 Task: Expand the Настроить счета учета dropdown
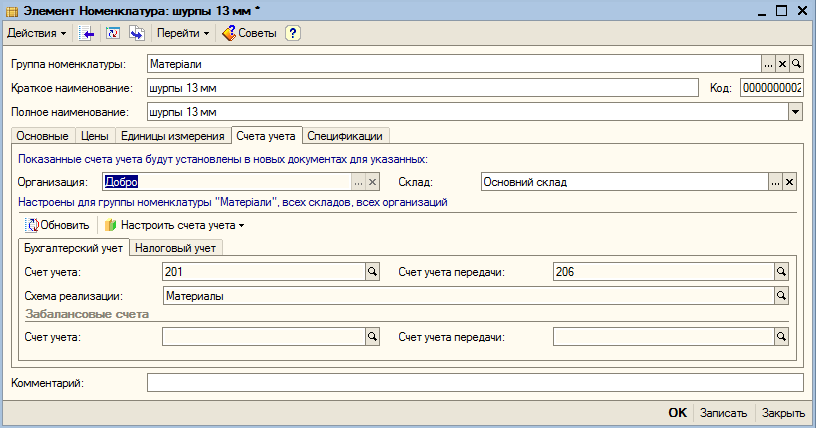[174, 225]
